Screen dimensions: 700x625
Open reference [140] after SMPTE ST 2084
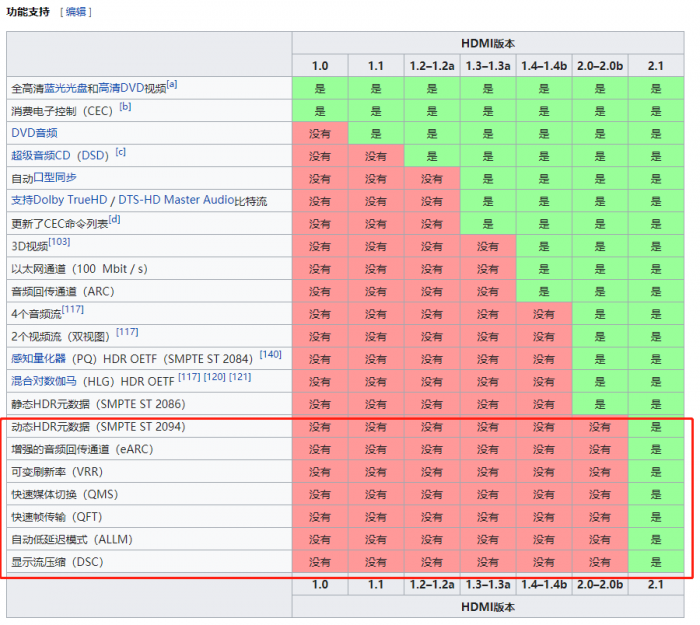[x=270, y=354]
